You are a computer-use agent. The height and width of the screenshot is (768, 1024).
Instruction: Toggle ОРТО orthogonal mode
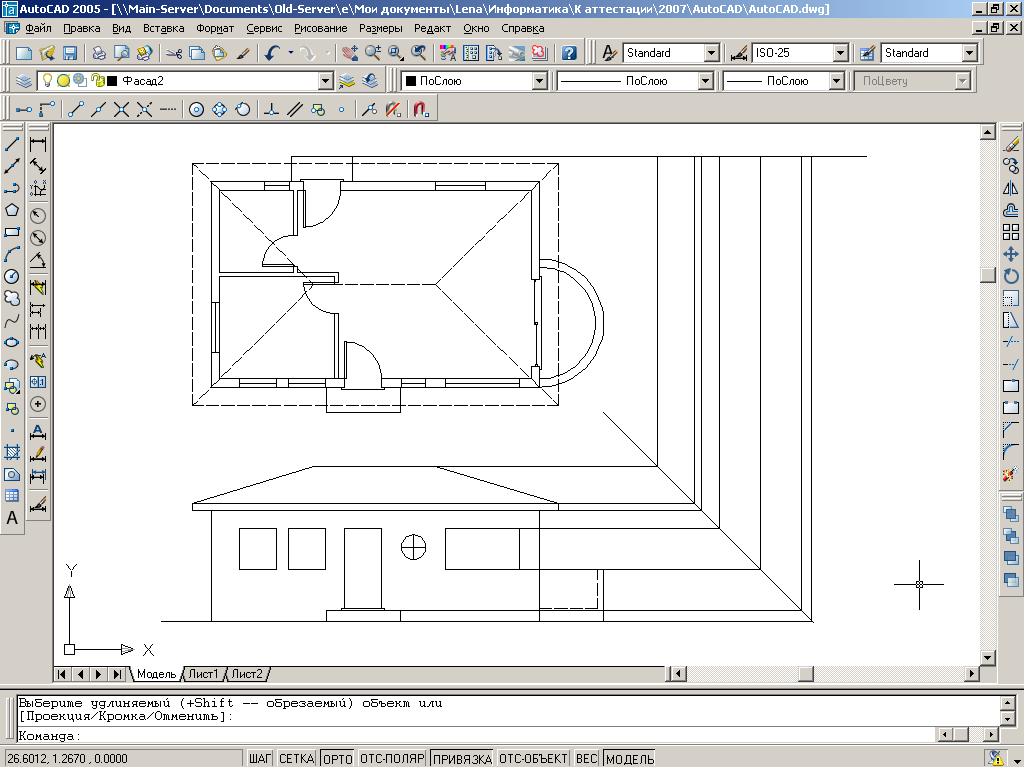[338, 759]
